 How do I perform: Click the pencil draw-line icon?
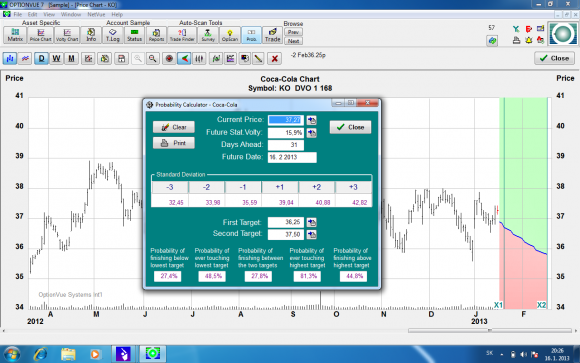(258, 58)
